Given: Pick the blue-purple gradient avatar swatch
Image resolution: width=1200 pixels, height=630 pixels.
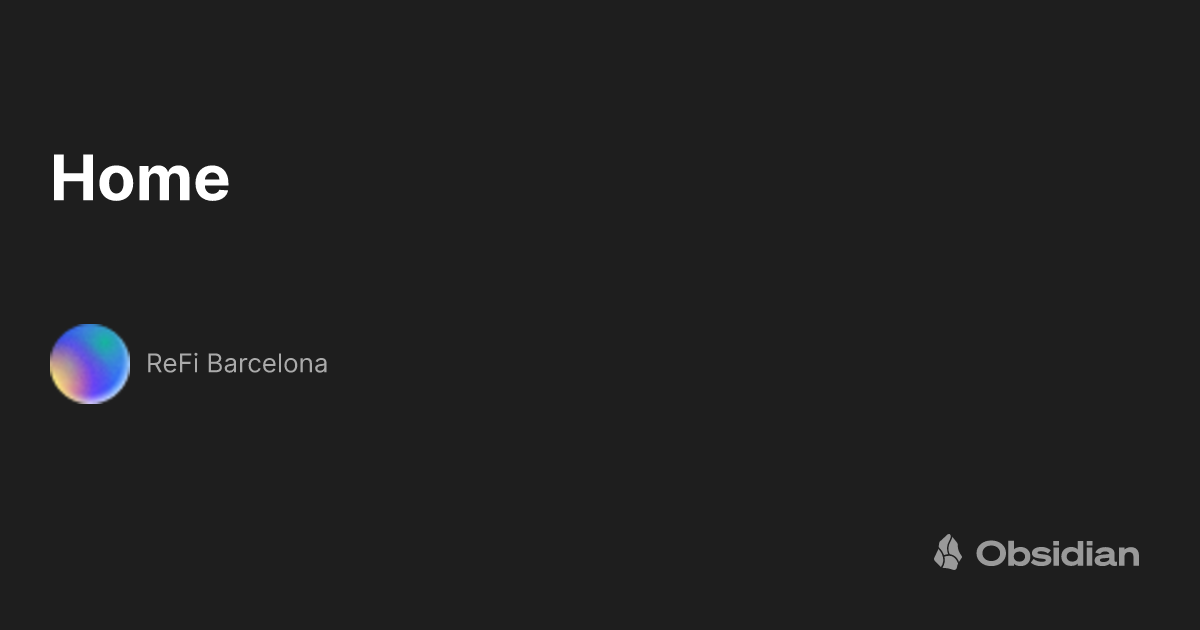Looking at the screenshot, I should click(x=90, y=364).
